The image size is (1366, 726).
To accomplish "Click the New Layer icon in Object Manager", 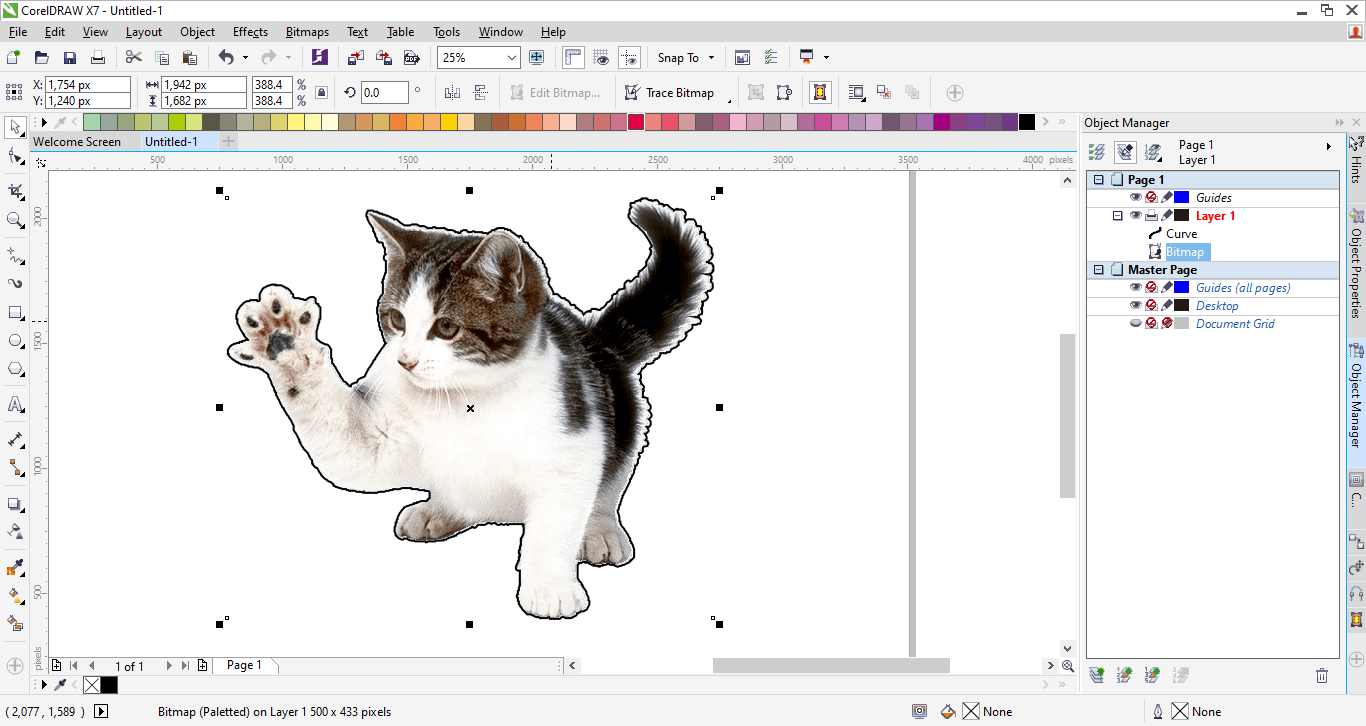I will pyautogui.click(x=1097, y=676).
